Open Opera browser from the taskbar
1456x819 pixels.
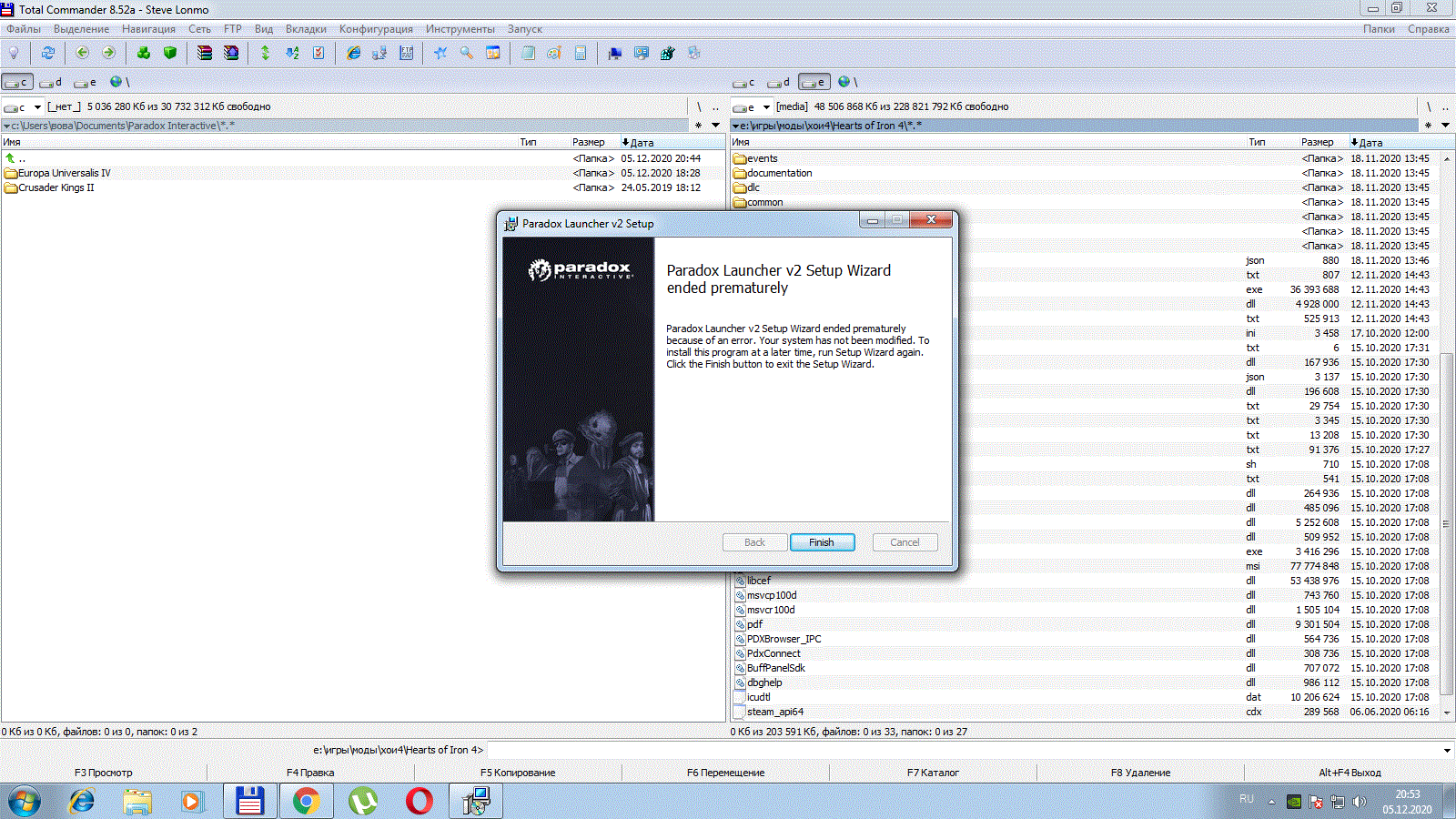420,801
